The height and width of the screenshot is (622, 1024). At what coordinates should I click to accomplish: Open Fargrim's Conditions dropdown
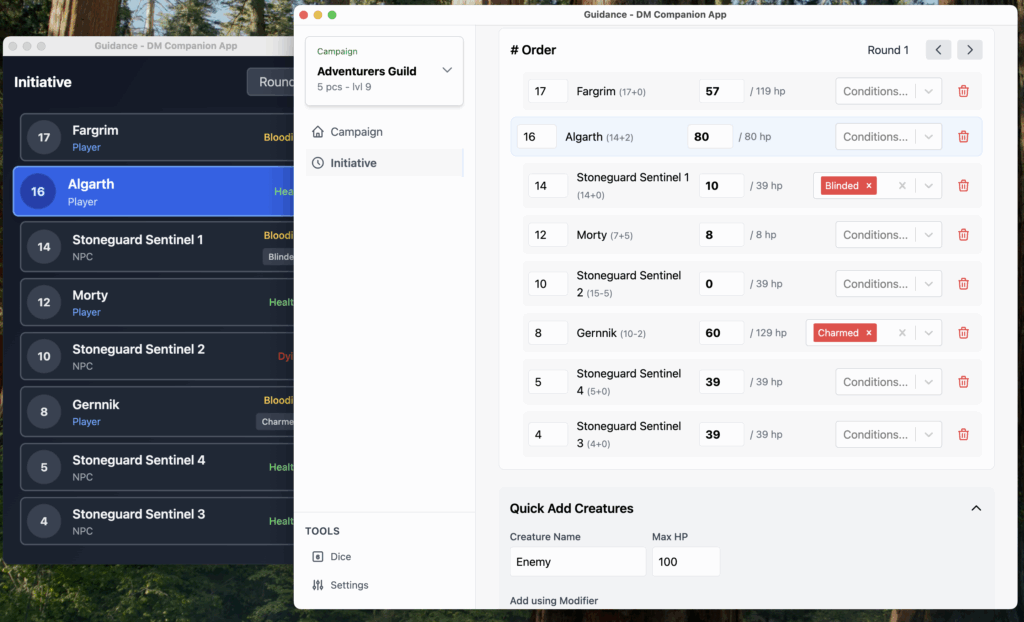coord(888,91)
